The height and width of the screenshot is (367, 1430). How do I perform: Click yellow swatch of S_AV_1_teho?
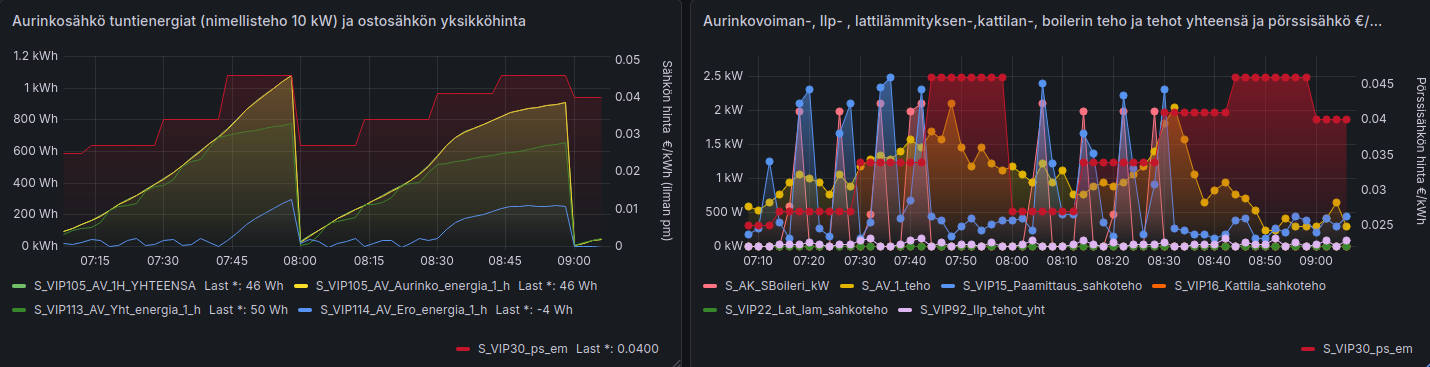pos(846,286)
